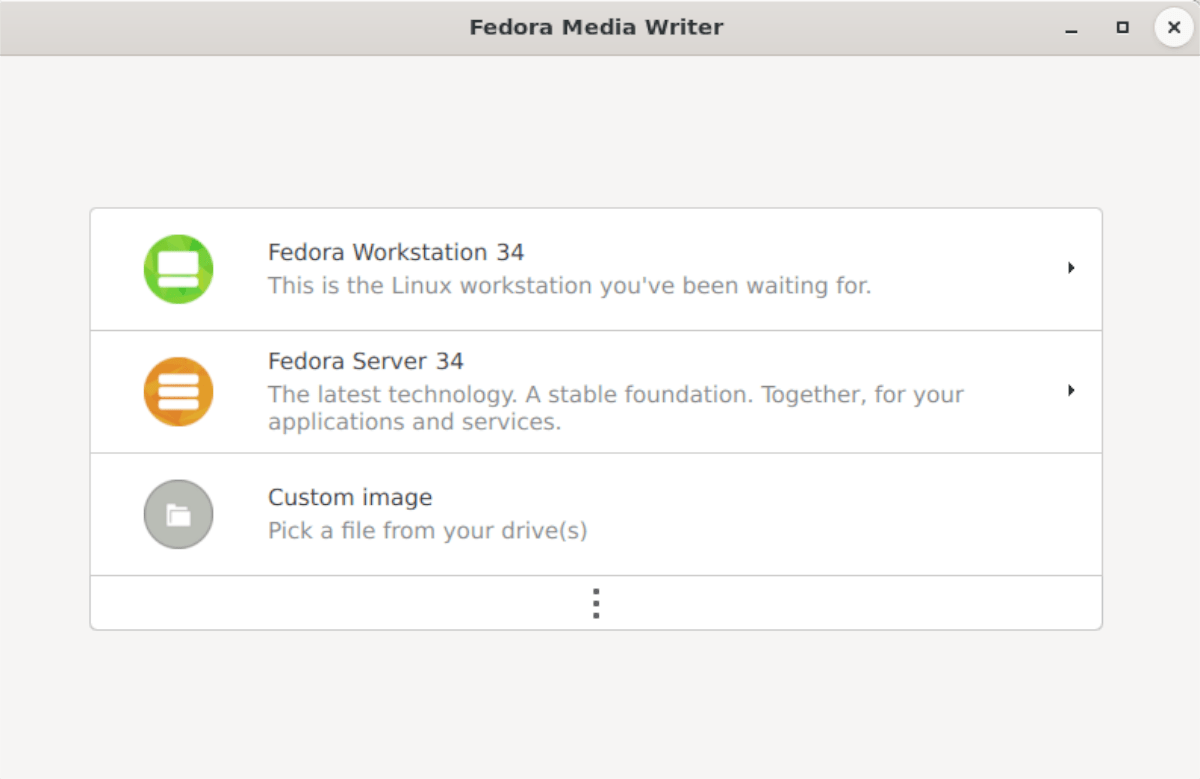The width and height of the screenshot is (1200, 779).
Task: Click "Pick a file from your drive(s)" text
Action: pos(427,531)
